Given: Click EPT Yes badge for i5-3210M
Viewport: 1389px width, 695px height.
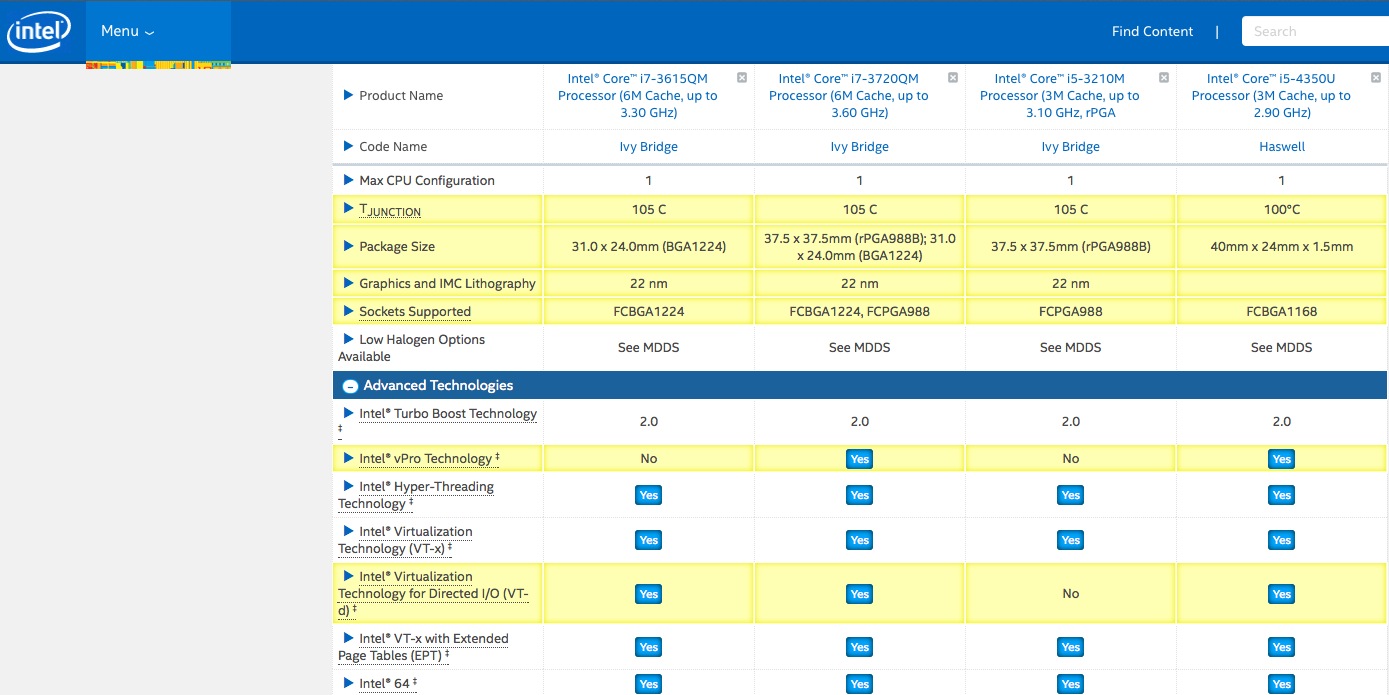Looking at the screenshot, I should pyautogui.click(x=1070, y=647).
